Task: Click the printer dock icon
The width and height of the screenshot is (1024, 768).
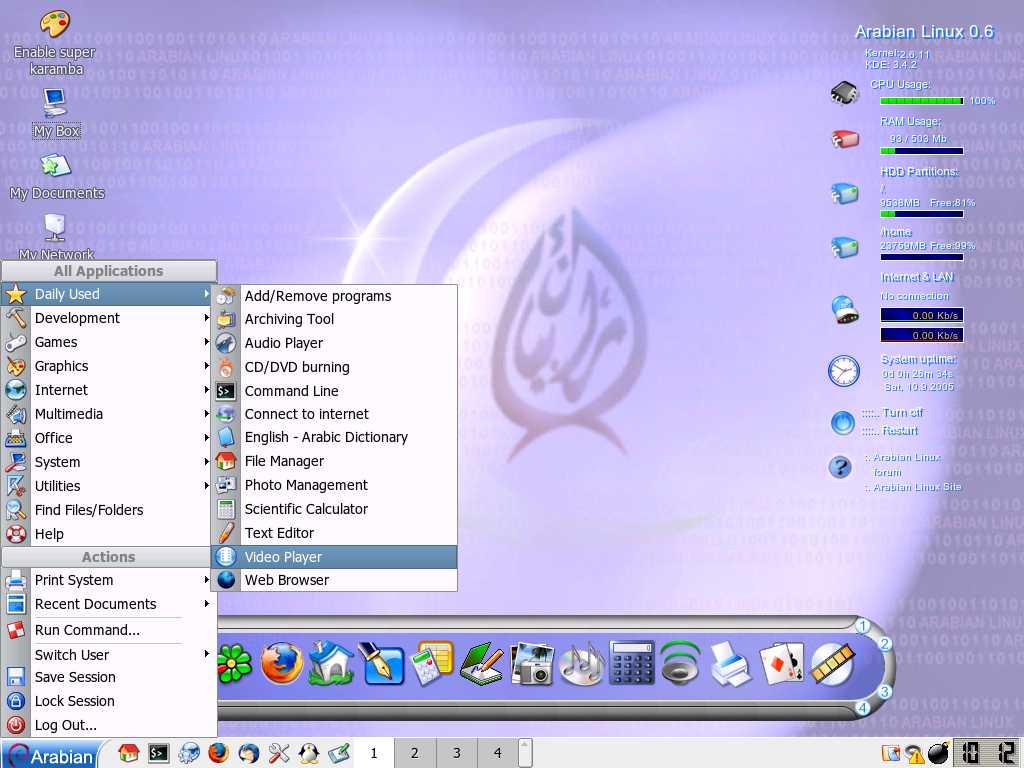Action: tap(729, 664)
